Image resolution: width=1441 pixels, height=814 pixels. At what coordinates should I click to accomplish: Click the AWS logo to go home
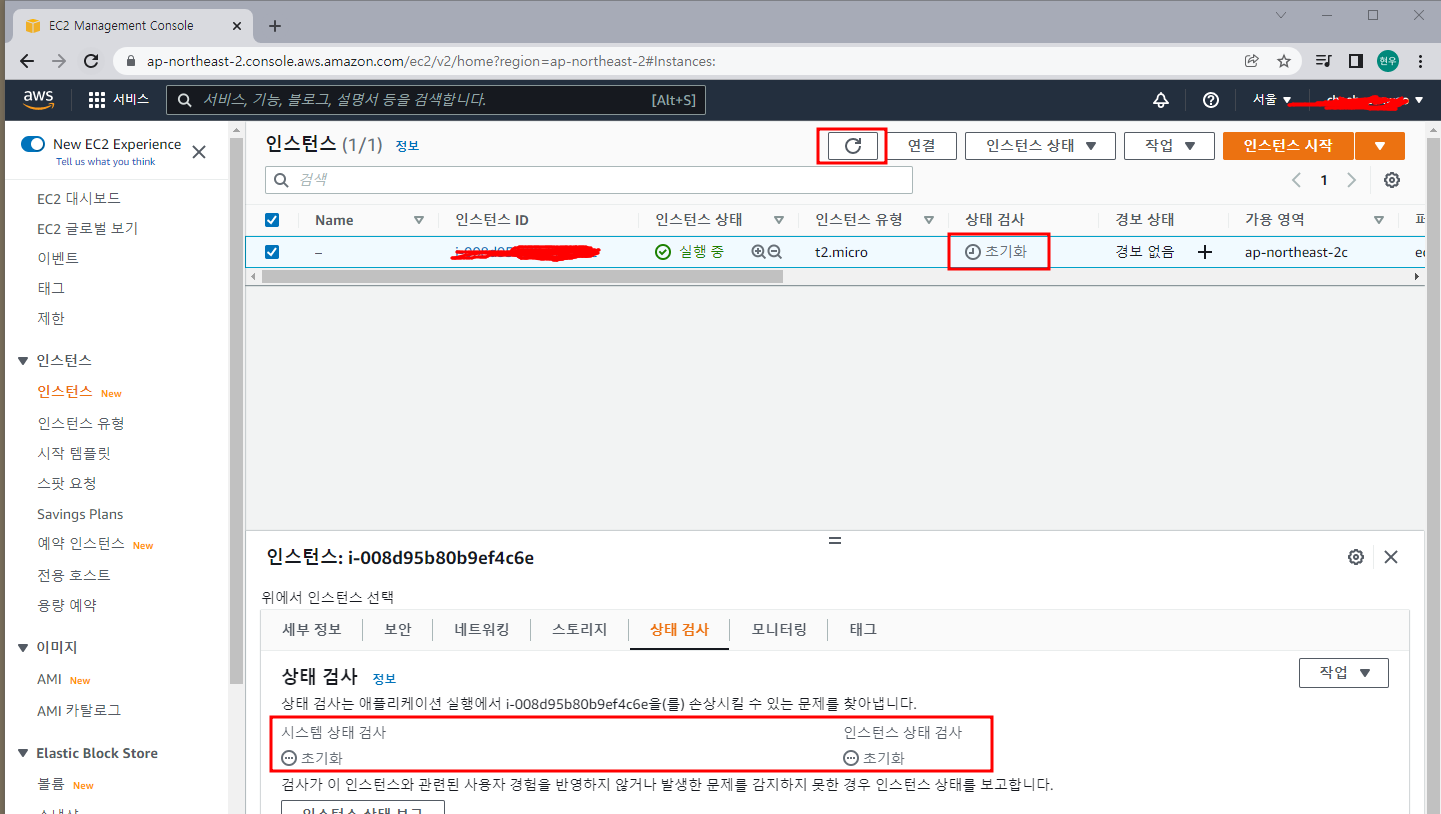click(38, 99)
